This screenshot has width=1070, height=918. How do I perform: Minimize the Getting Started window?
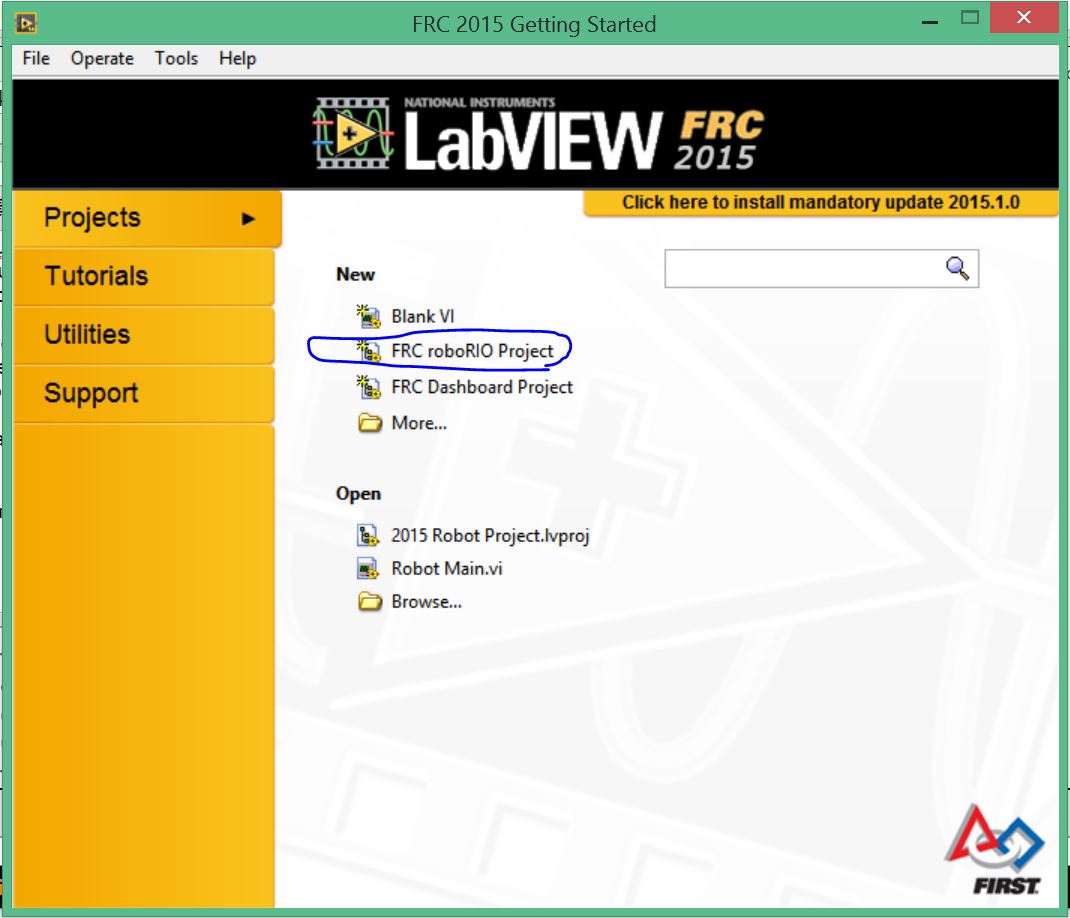click(x=929, y=22)
